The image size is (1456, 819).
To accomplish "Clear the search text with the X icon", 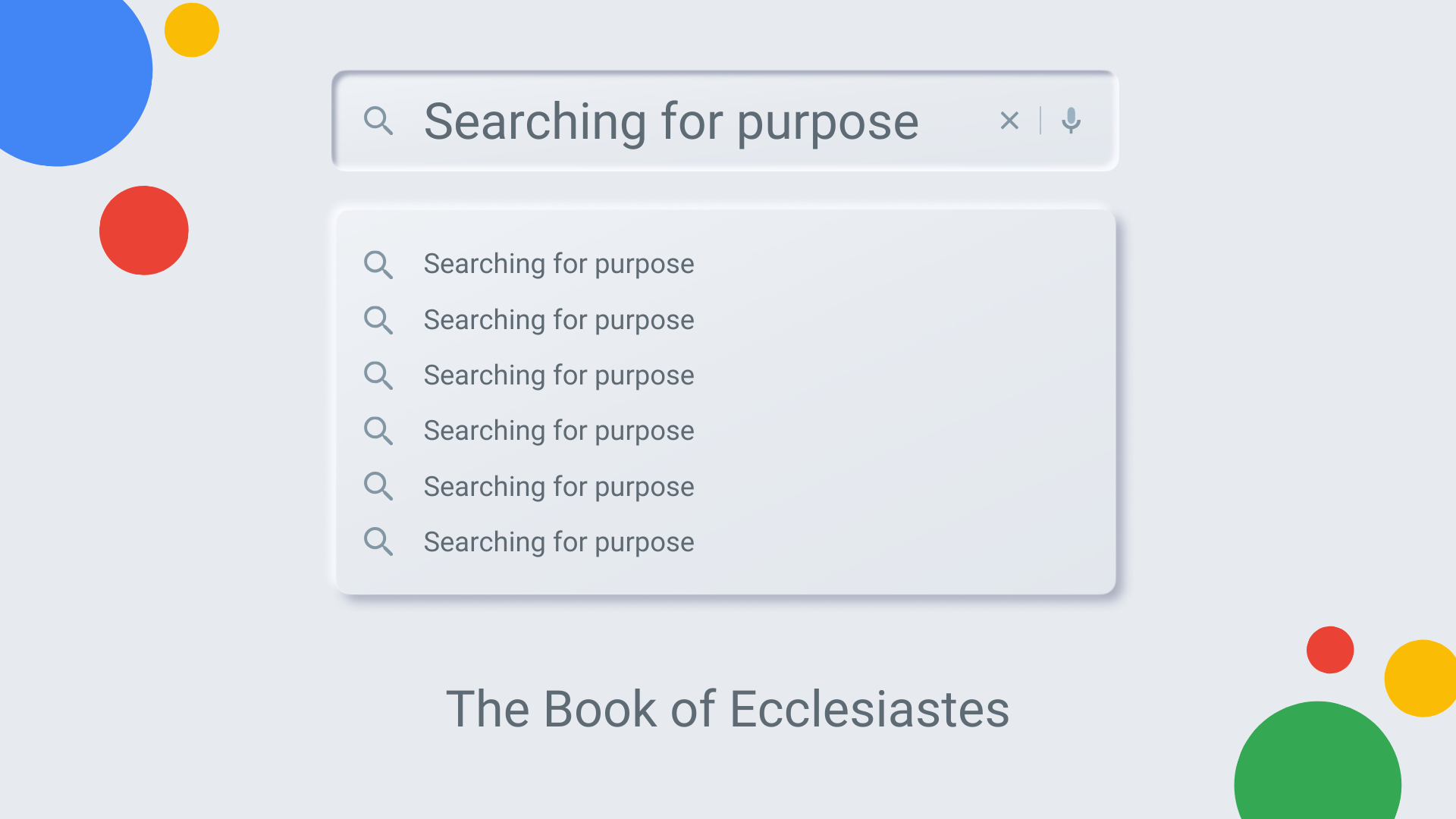I will [1009, 121].
